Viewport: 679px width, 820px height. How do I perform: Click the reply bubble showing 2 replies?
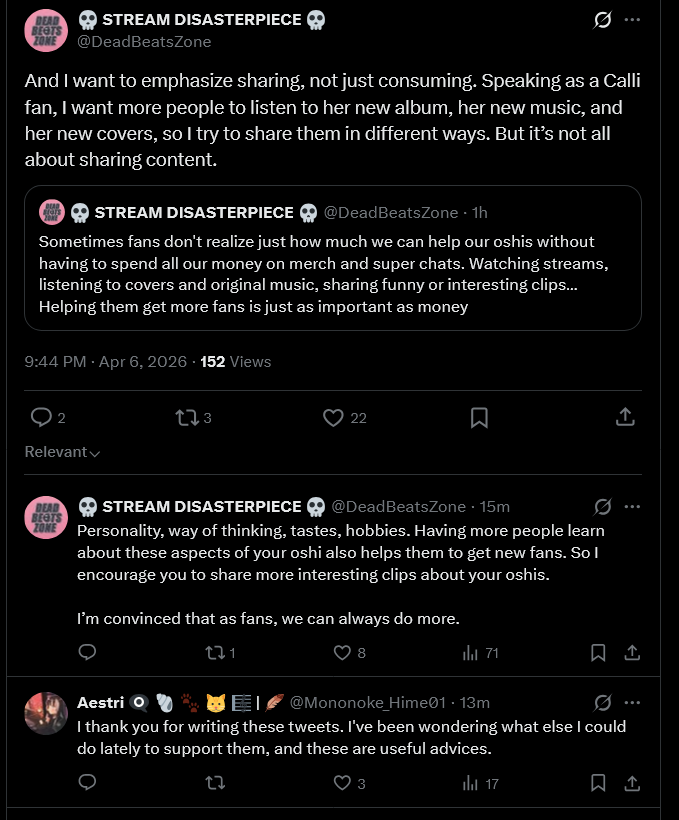pos(48,417)
